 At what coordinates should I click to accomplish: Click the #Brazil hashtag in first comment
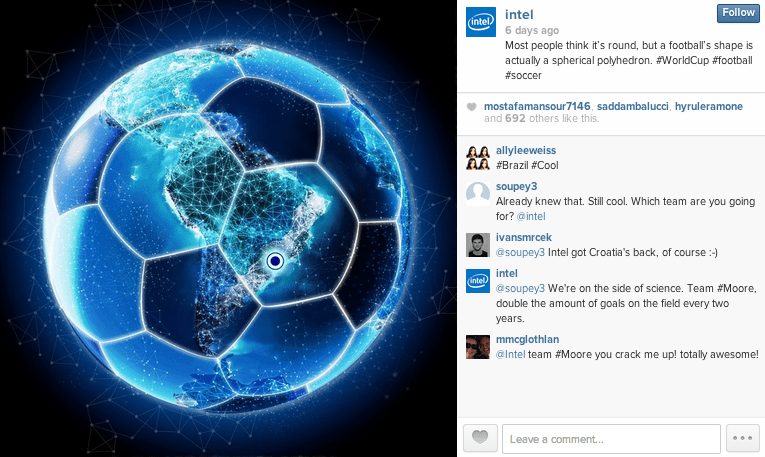tap(512, 165)
